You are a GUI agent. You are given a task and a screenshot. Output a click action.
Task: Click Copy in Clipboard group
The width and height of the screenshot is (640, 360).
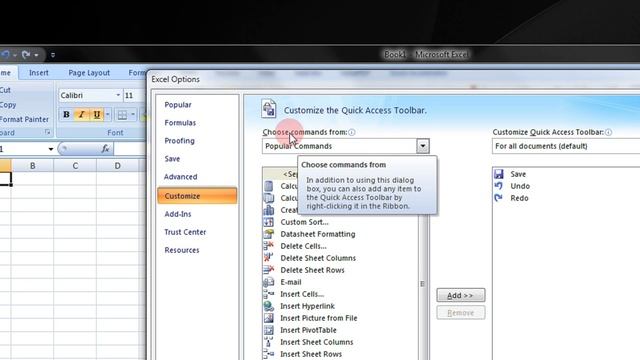coord(8,105)
